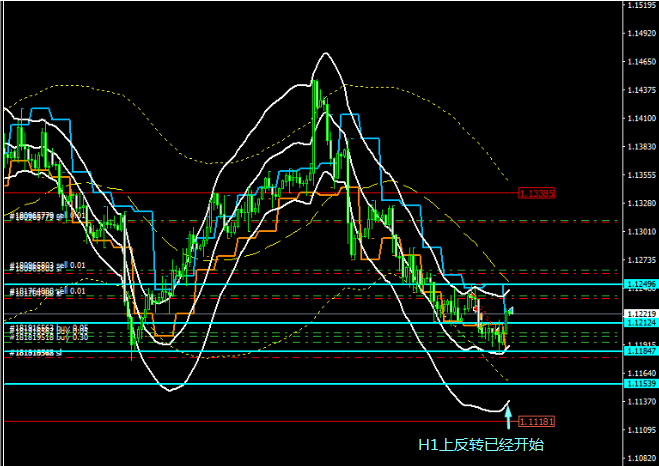Click the red 1.11181 price label

pos(536,421)
